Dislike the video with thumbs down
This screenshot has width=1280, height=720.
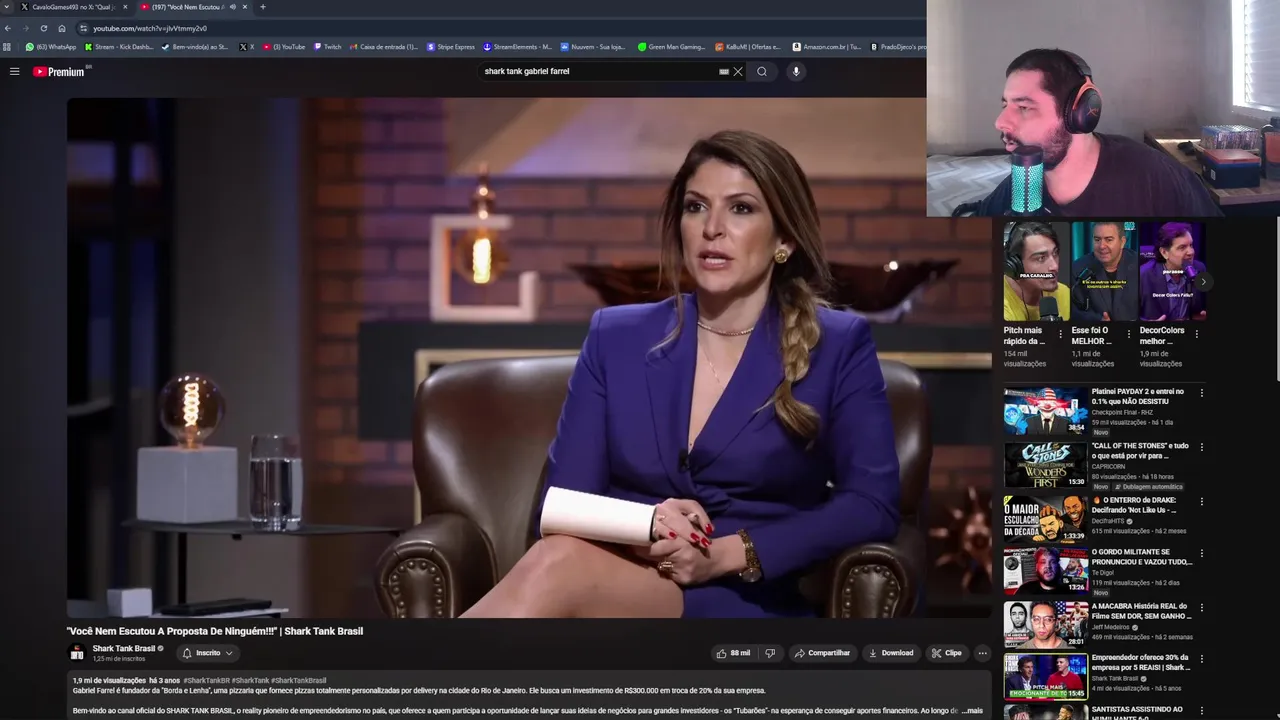[x=770, y=653]
